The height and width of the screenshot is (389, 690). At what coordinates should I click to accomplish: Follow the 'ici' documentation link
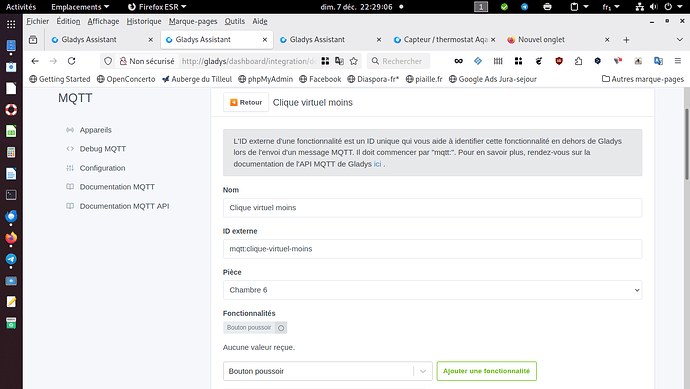(377, 164)
